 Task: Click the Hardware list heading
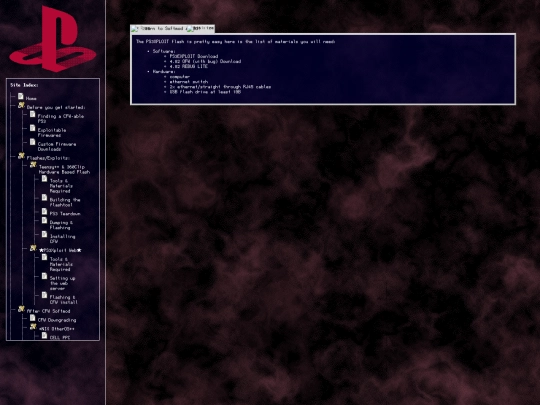pyautogui.click(x=164, y=72)
